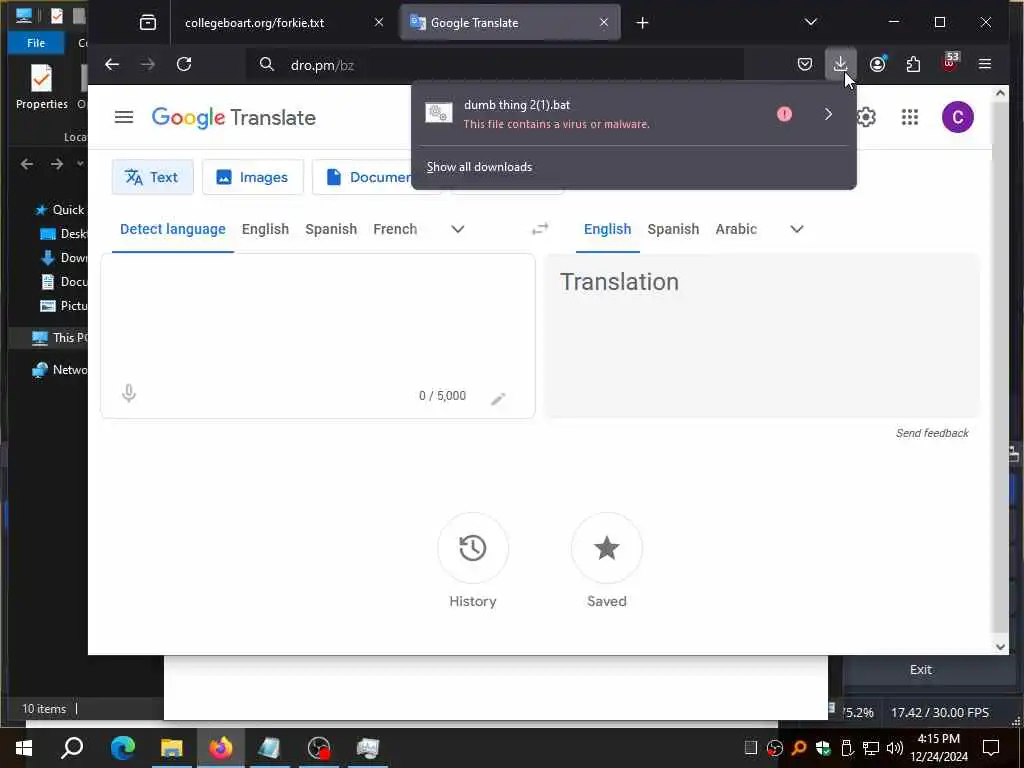Open new Firefox tab
1024x768 pixels.
pos(642,23)
